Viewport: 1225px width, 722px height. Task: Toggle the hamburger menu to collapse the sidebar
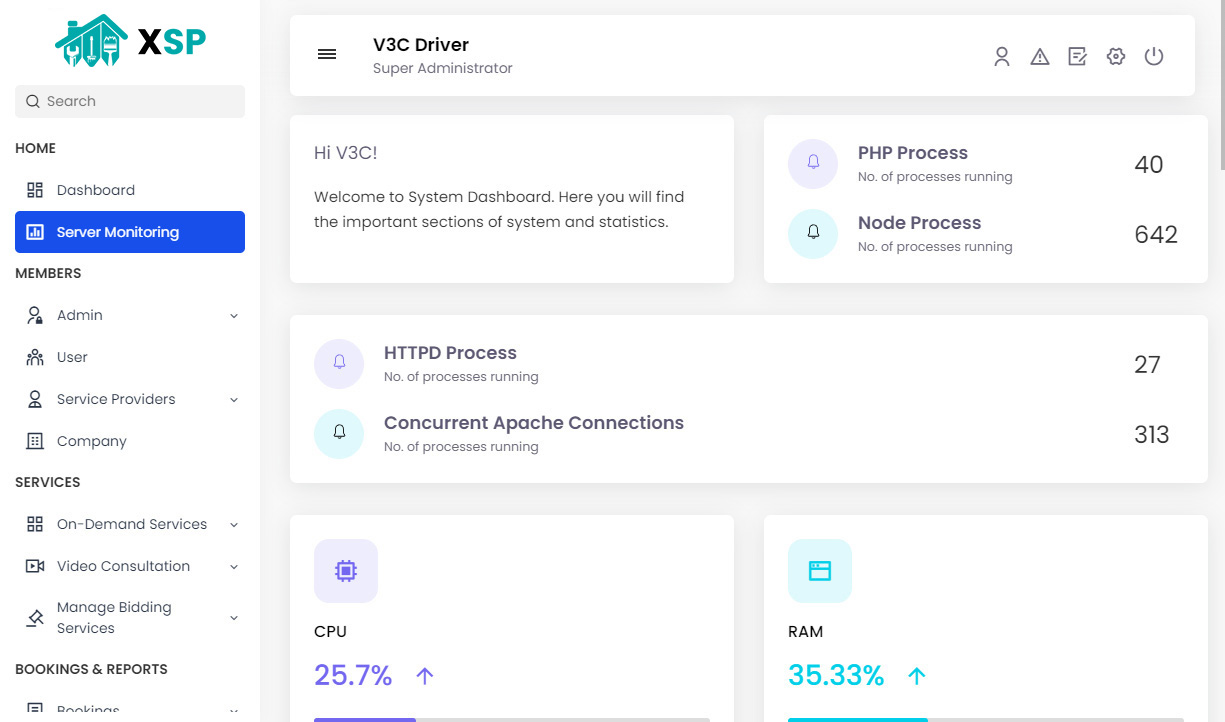click(x=327, y=54)
